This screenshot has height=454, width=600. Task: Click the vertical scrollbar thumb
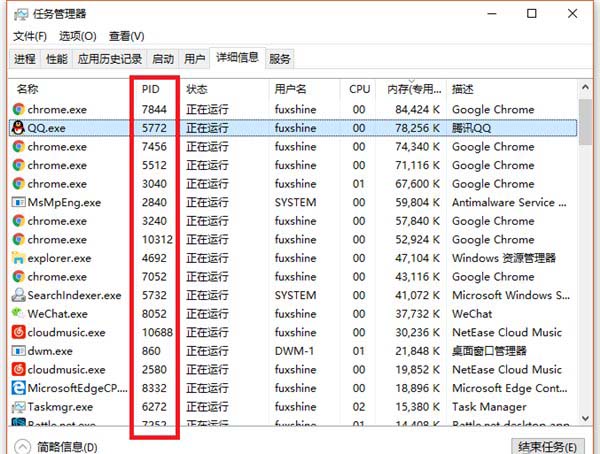click(x=585, y=122)
